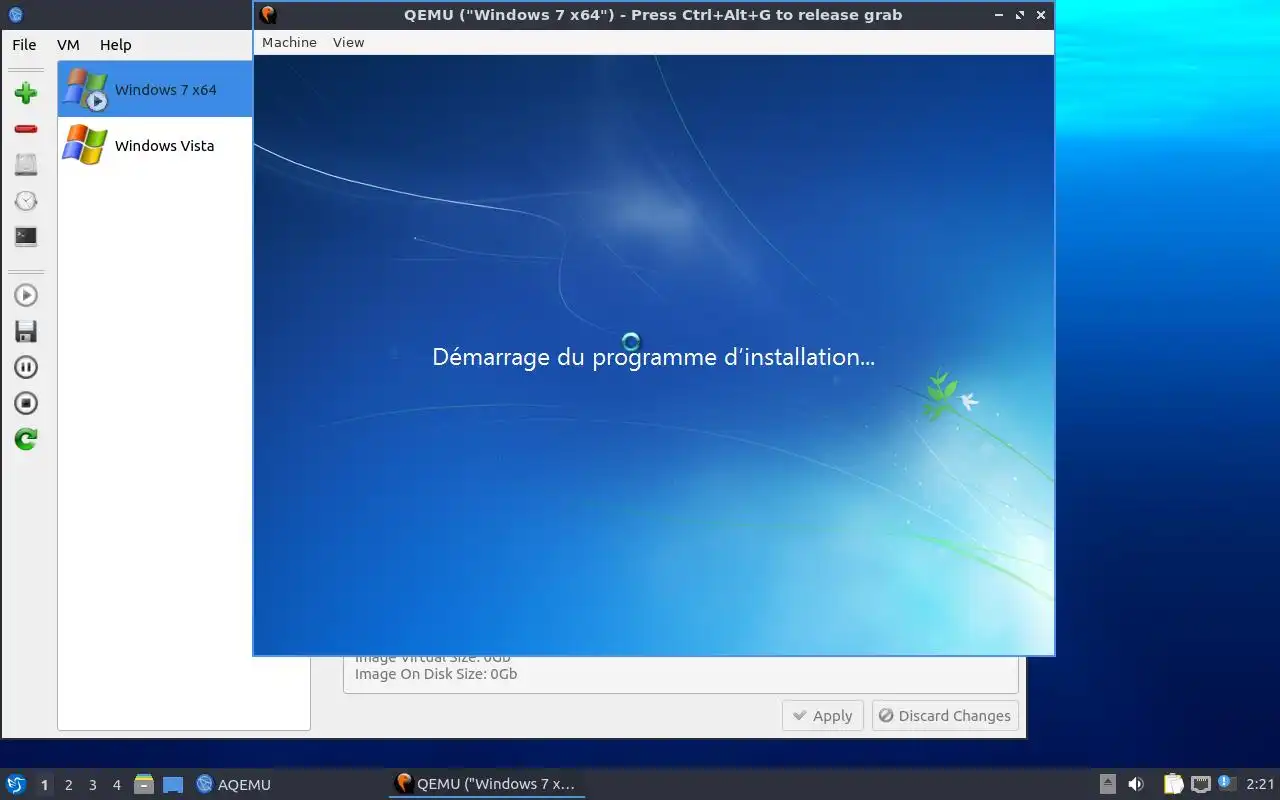Maximize the QEMU window
1280x800 pixels.
pos(1020,15)
